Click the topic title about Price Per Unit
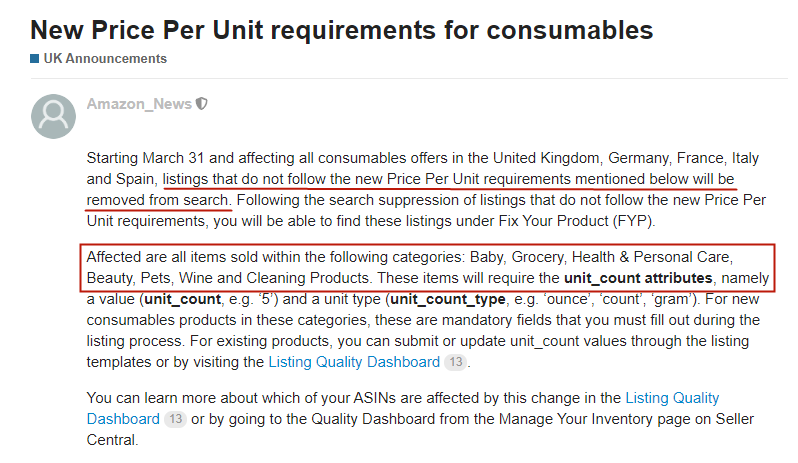798x463 pixels. [341, 29]
